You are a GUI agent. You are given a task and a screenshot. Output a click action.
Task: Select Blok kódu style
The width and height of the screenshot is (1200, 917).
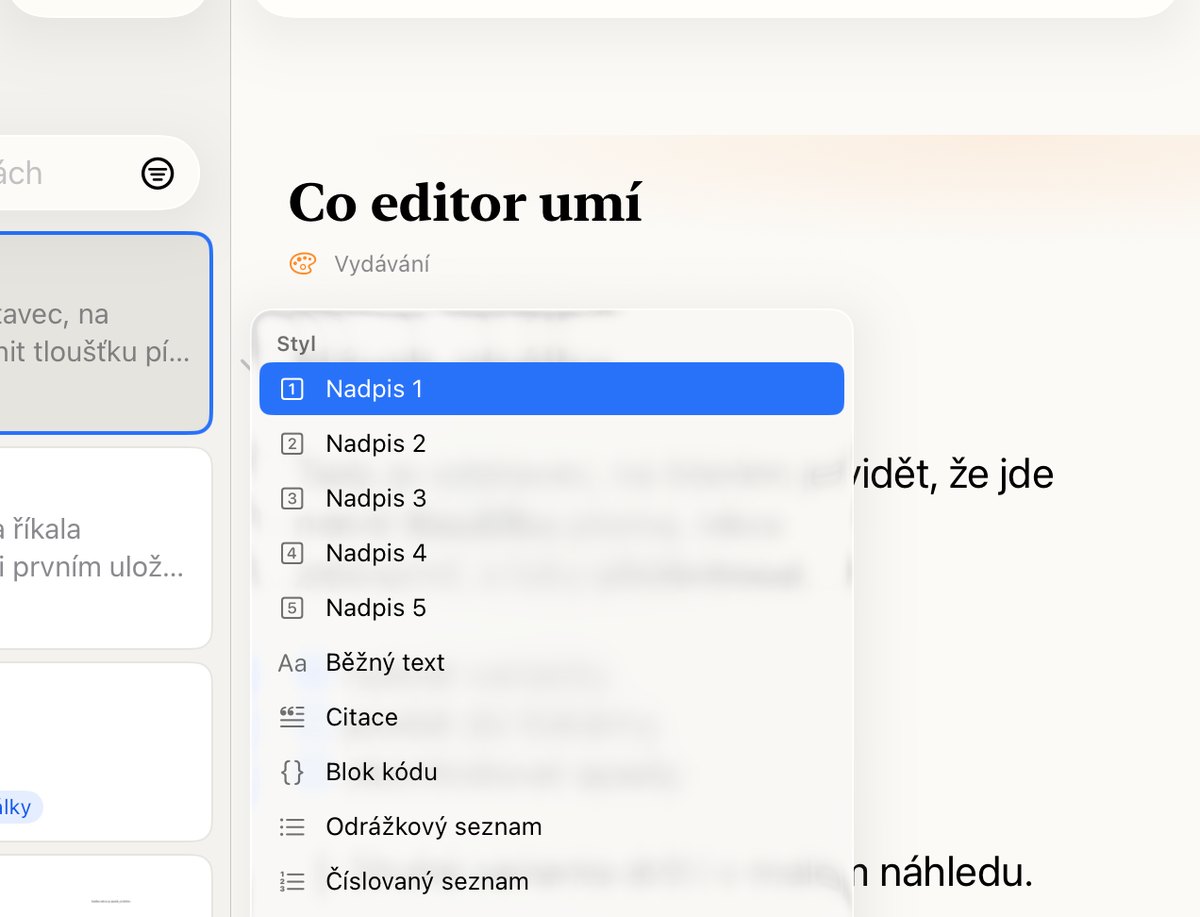pyautogui.click(x=551, y=772)
